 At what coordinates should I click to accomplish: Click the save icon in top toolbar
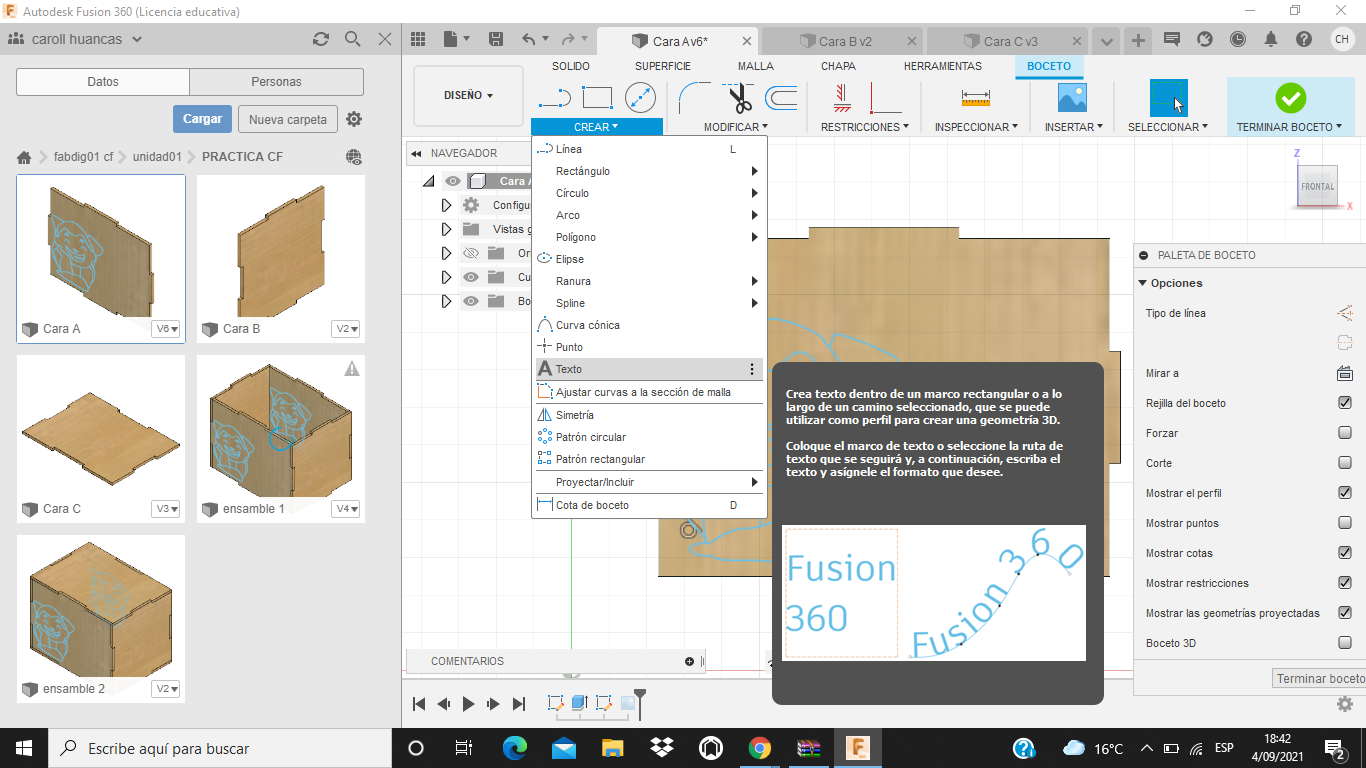495,40
